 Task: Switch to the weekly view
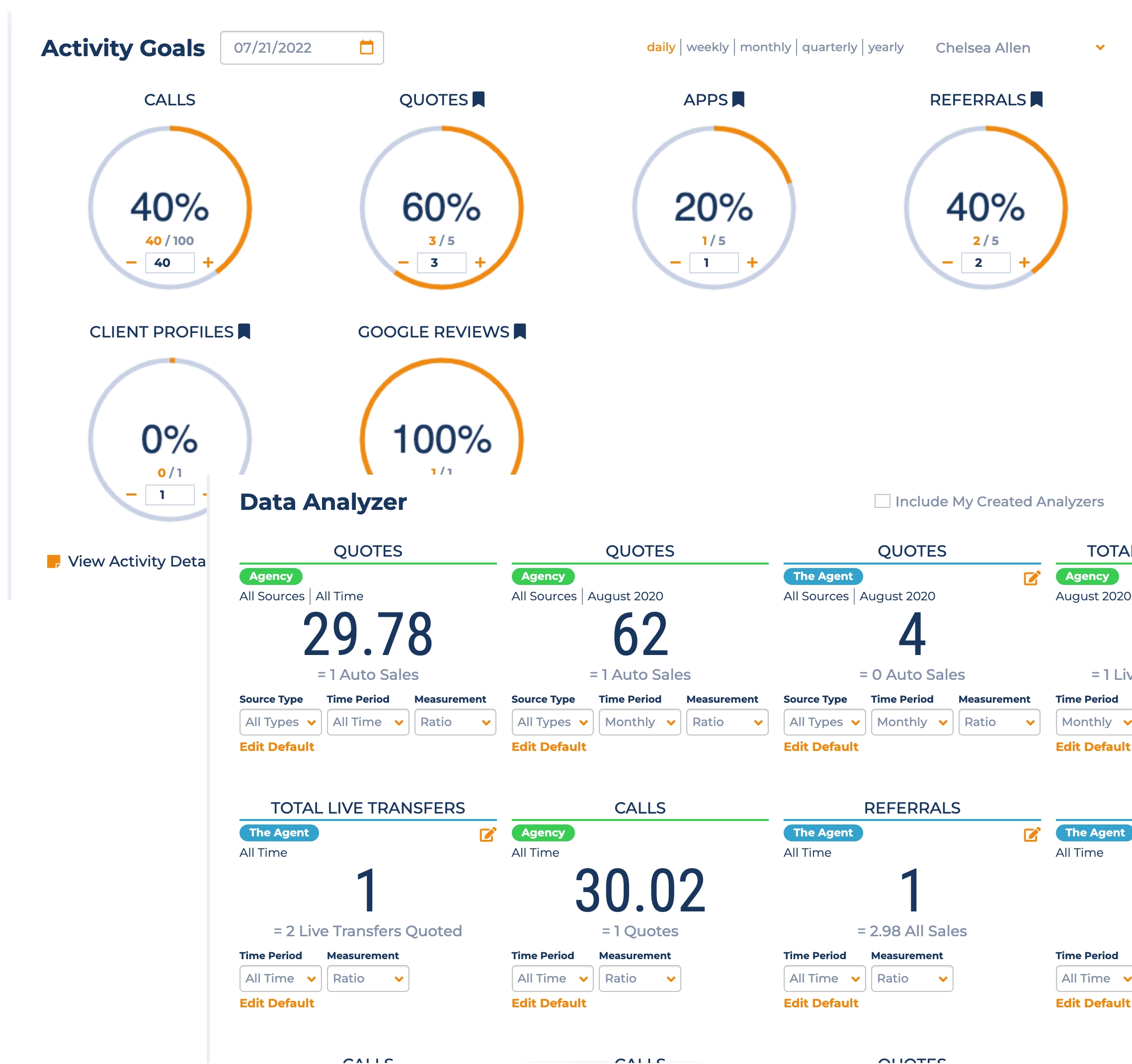point(708,47)
